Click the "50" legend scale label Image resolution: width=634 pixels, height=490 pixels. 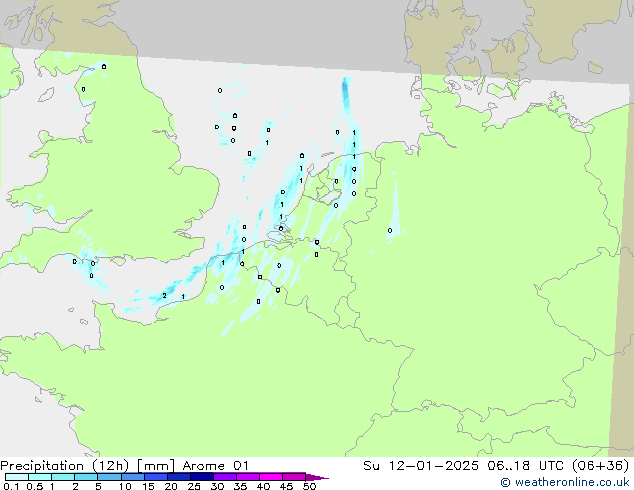coord(309,486)
